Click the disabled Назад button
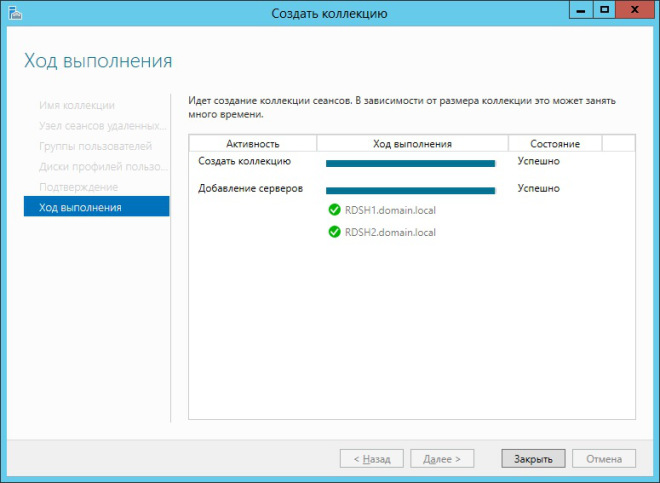Image resolution: width=660 pixels, height=483 pixels. (371, 459)
